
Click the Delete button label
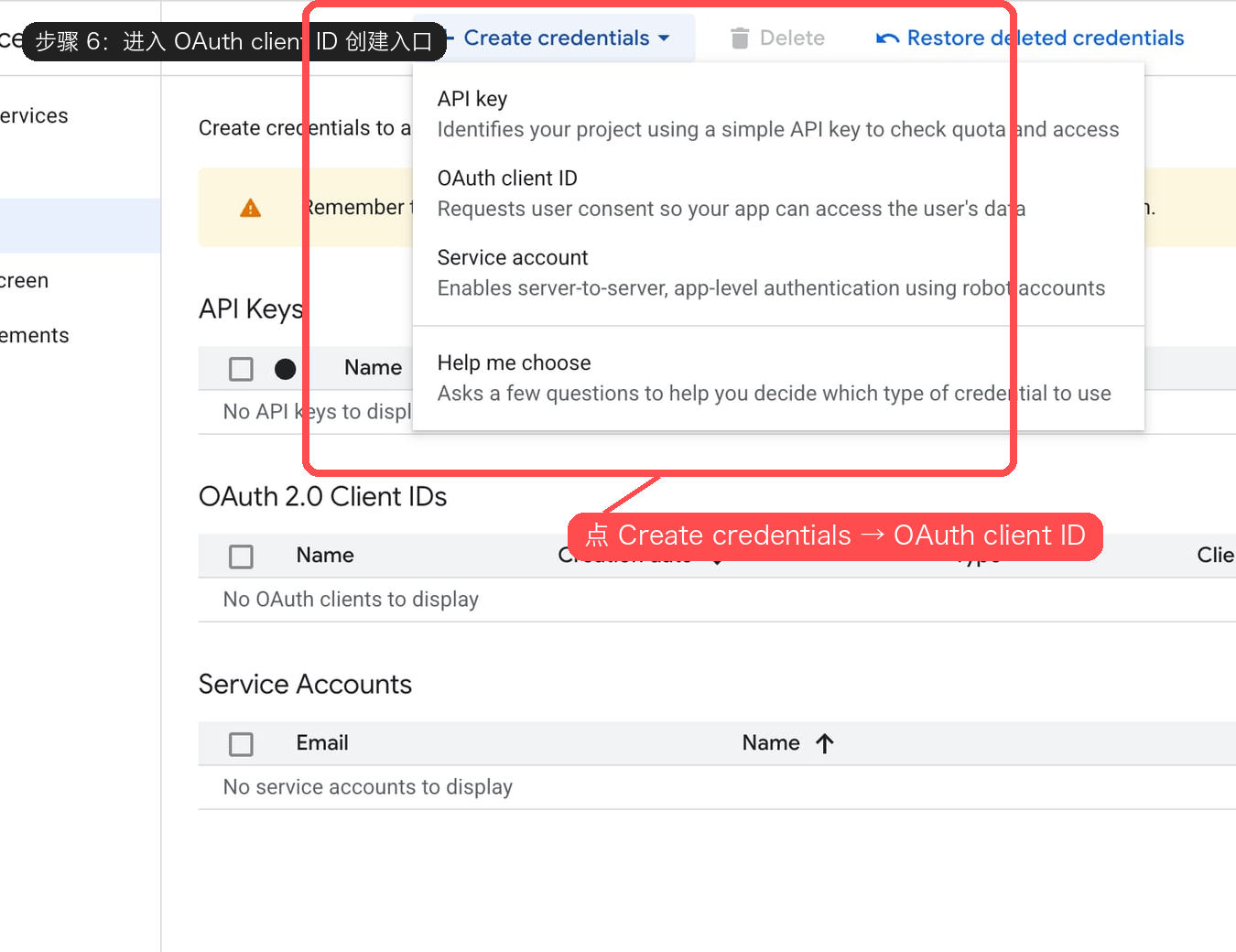point(792,38)
